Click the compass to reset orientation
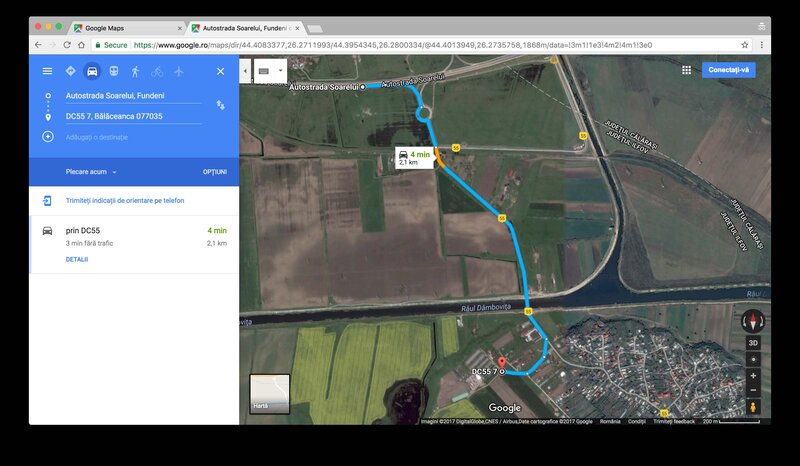 pos(753,321)
